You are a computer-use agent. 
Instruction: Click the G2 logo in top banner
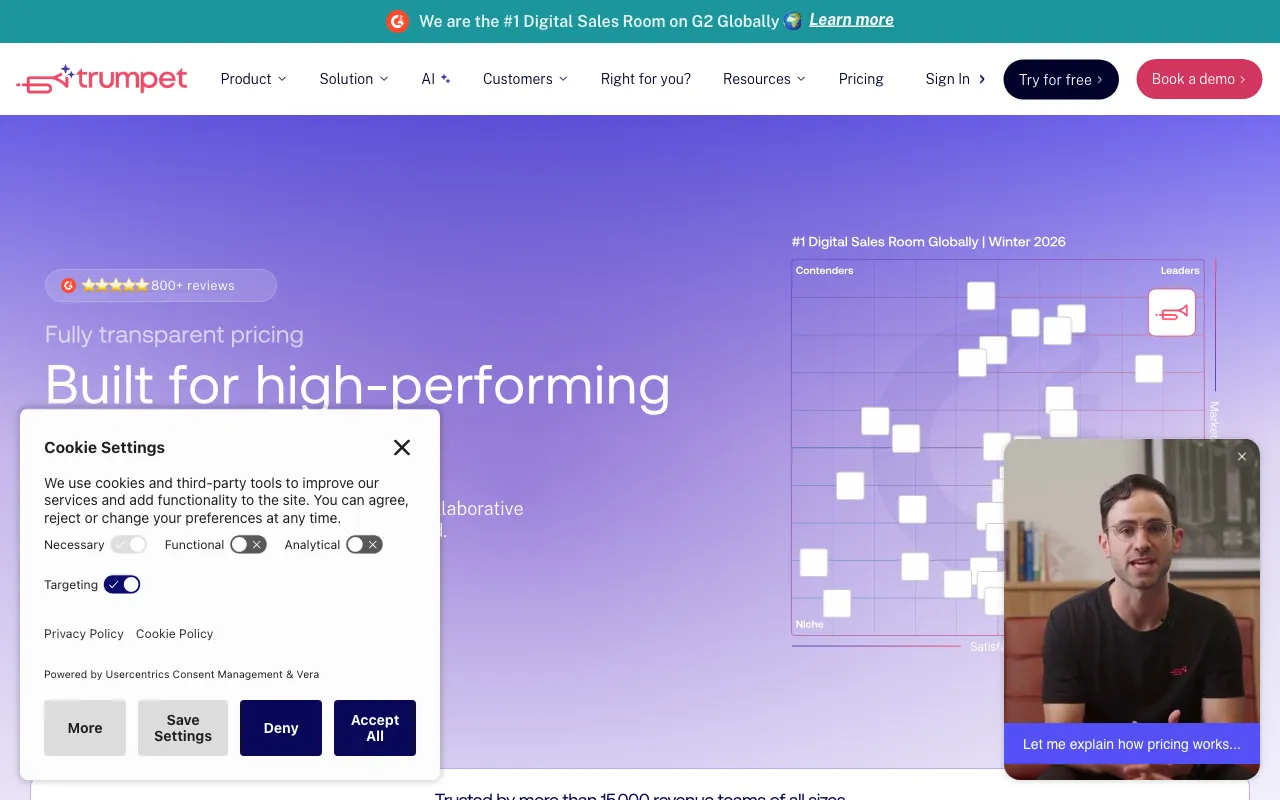click(x=397, y=21)
